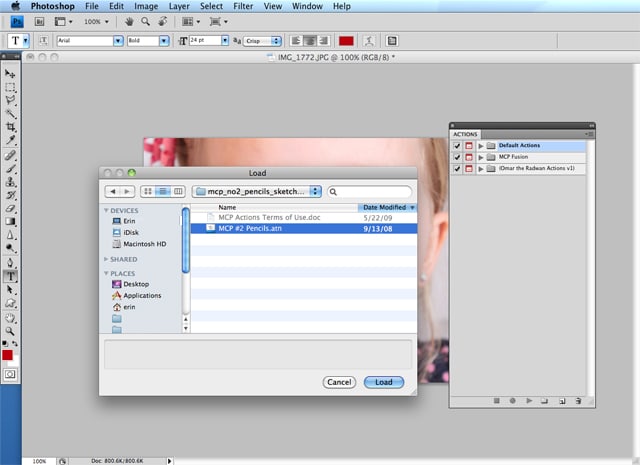Open the font size dropdown 24 pt
Screen dimensions: 640x465
[224, 40]
